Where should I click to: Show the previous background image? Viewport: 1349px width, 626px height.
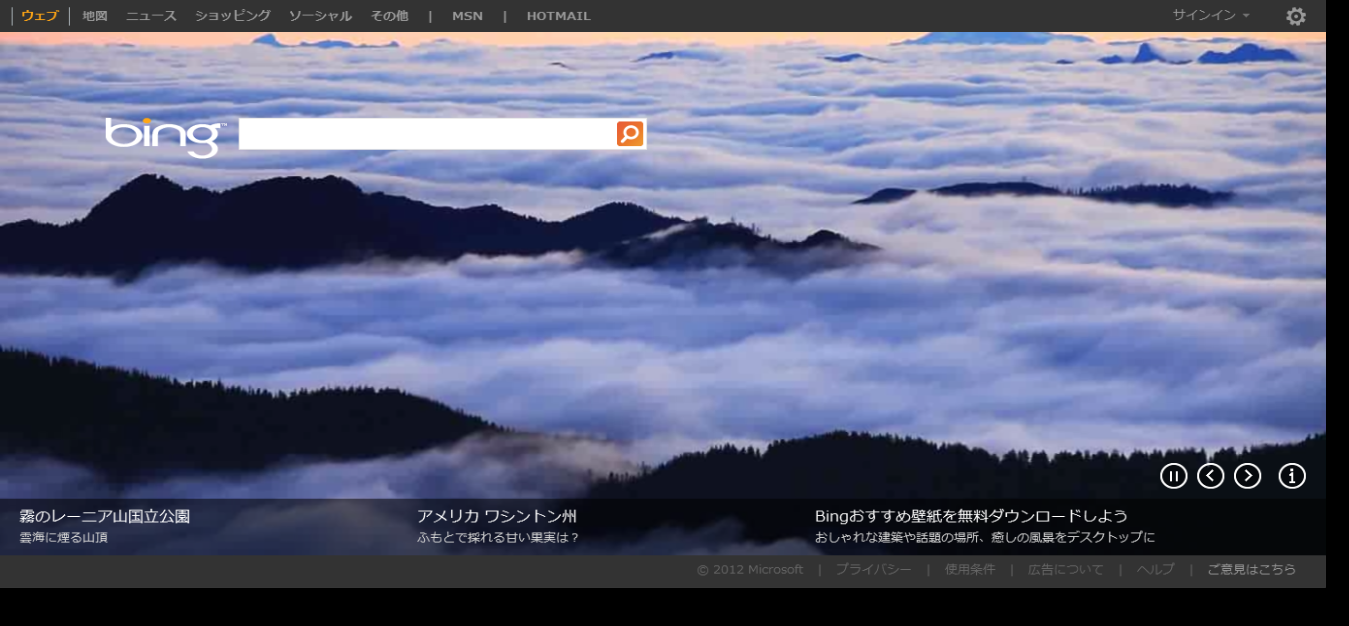tap(1210, 476)
